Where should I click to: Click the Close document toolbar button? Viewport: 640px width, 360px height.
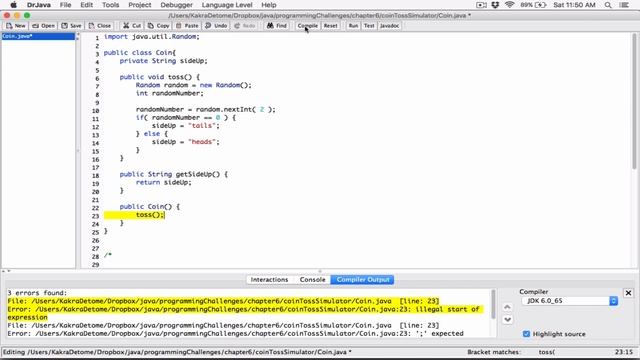tap(100, 26)
